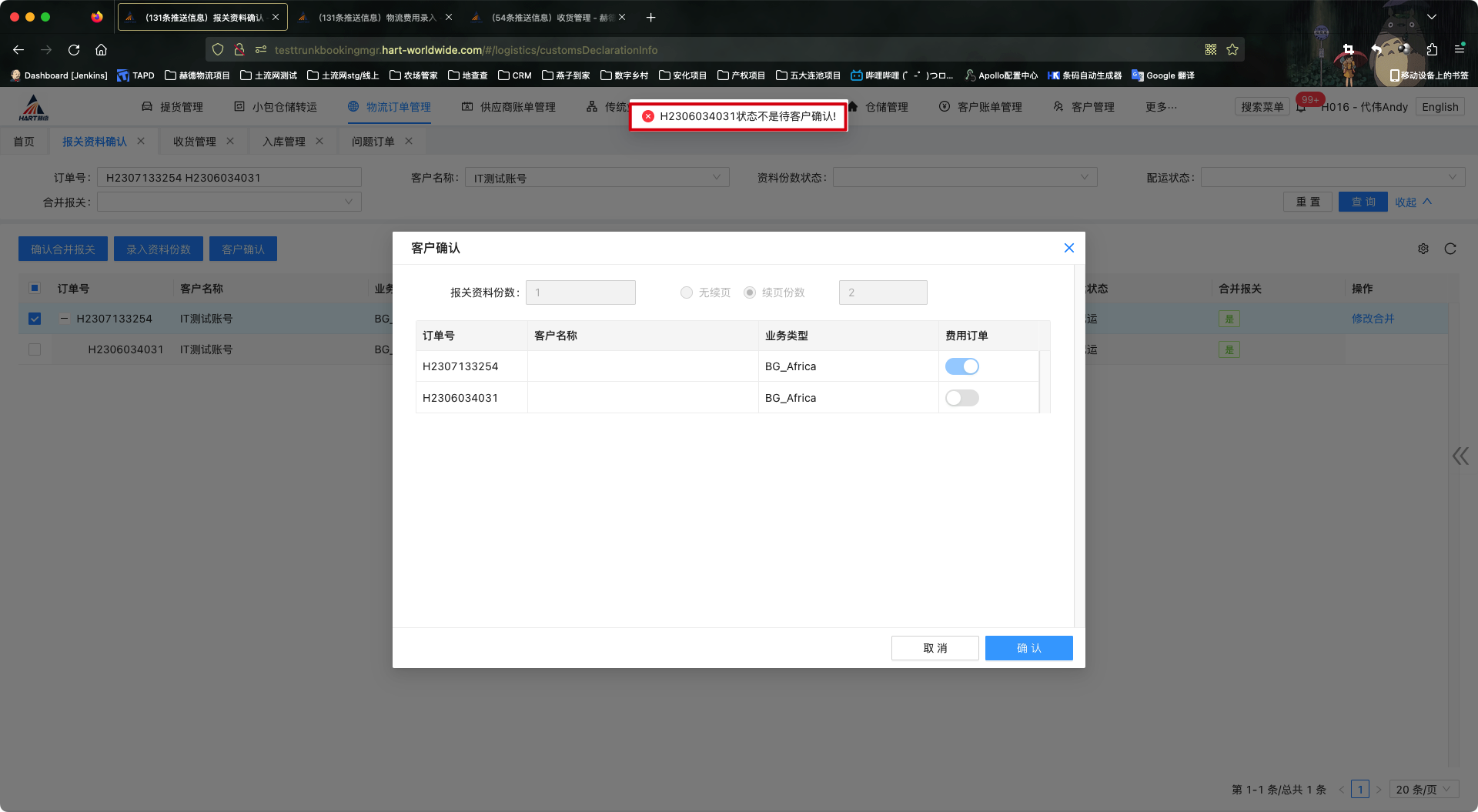Close the 客户确认 dialog with X icon

1068,248
